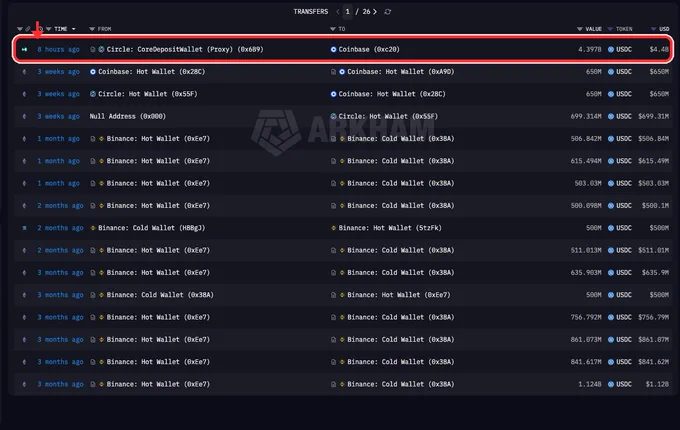Open Binance: Hot Wallet (0xEe7) recipient
The height and width of the screenshot is (430, 680).
click(x=399, y=295)
